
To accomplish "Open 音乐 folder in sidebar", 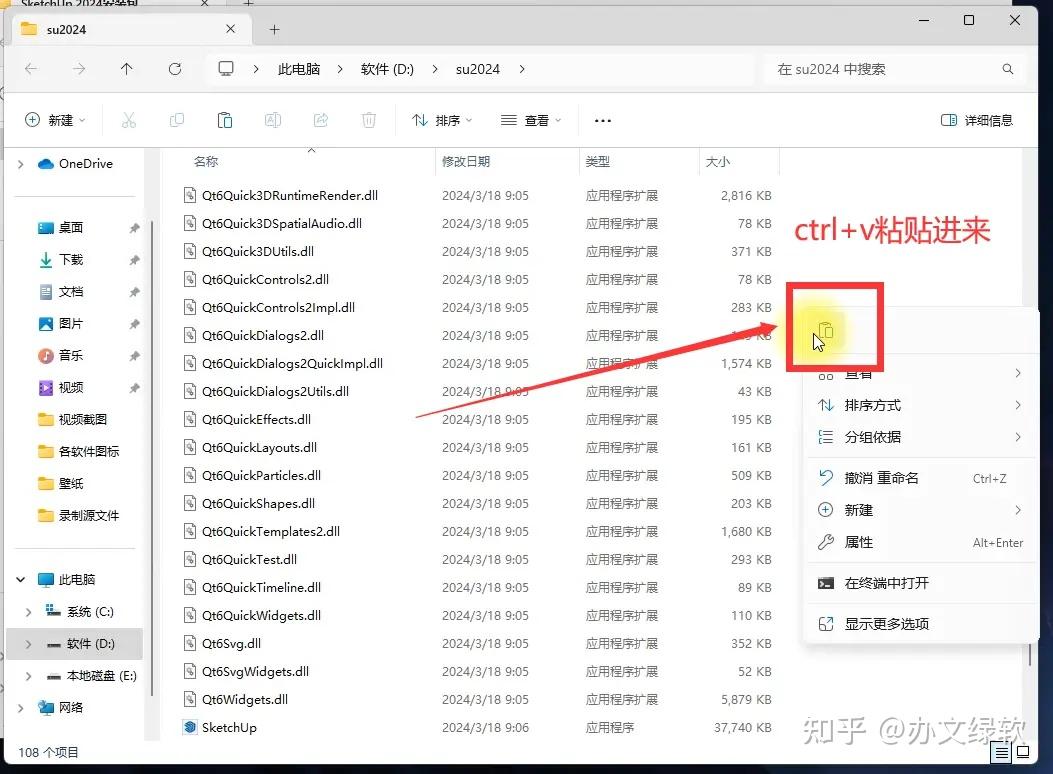I will 71,356.
